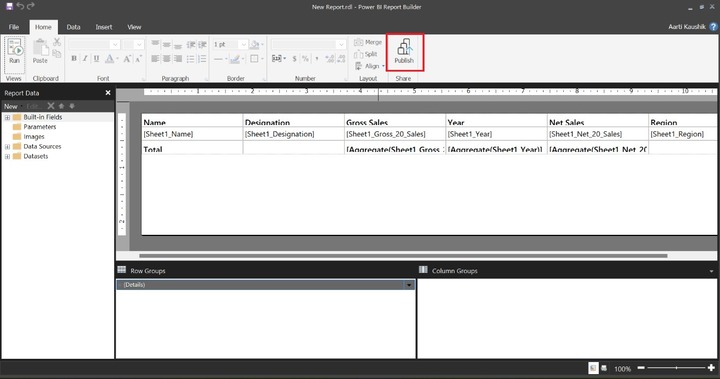The height and width of the screenshot is (379, 720).
Task: Click the zoom in plus button
Action: click(712, 368)
